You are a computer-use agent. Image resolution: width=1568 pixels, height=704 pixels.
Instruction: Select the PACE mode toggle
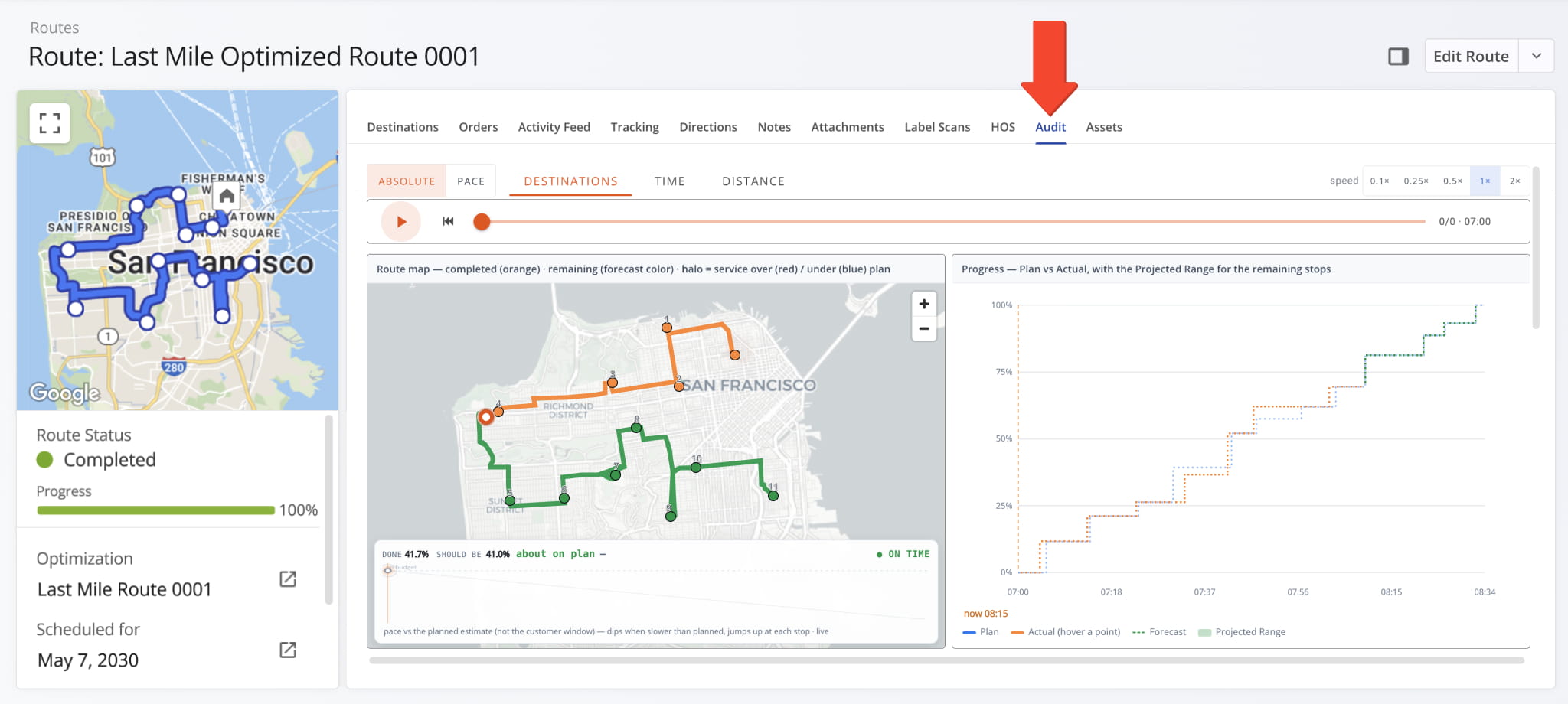[x=471, y=181]
